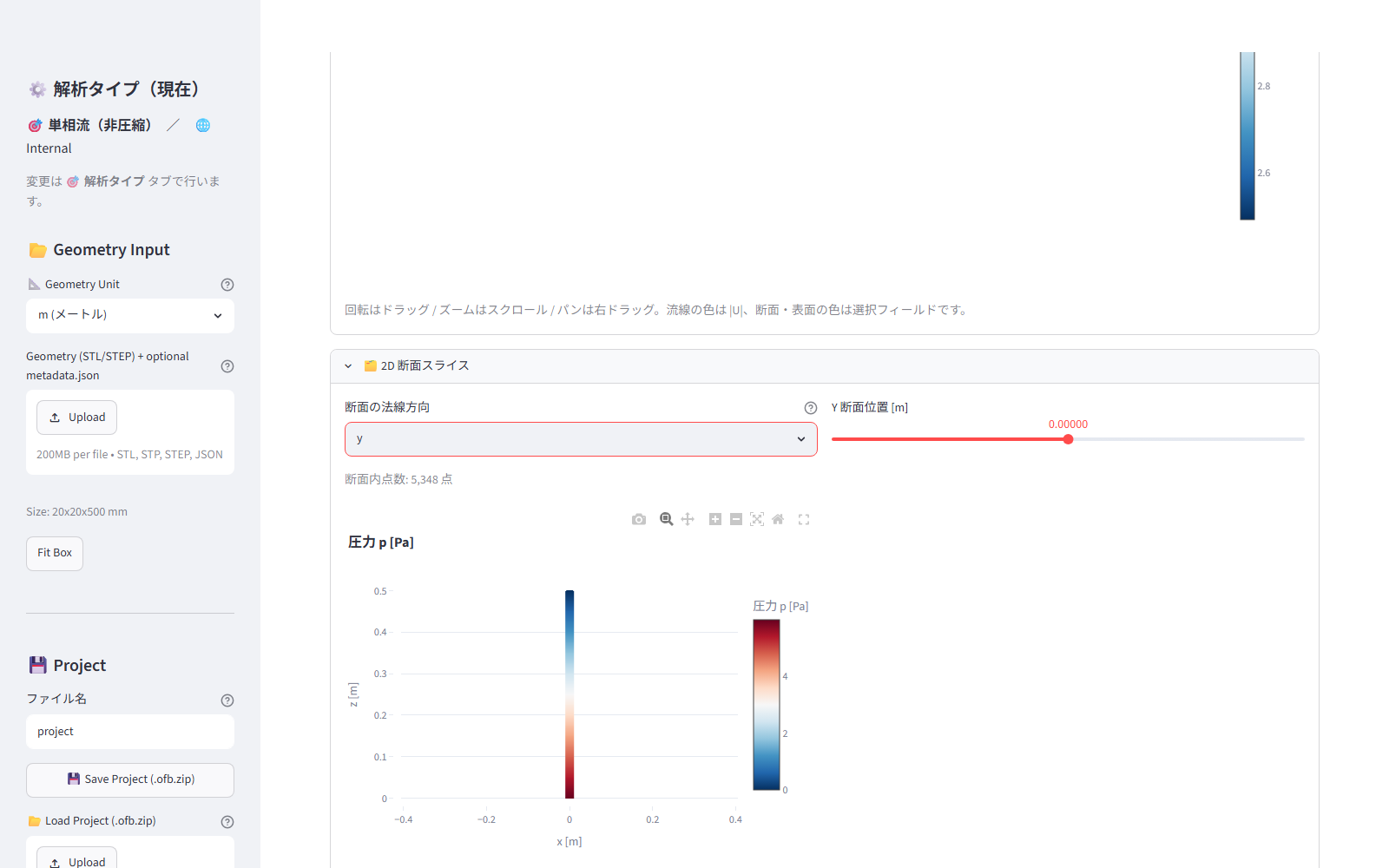Show help for Geometry STL/STEP upload

click(x=227, y=366)
